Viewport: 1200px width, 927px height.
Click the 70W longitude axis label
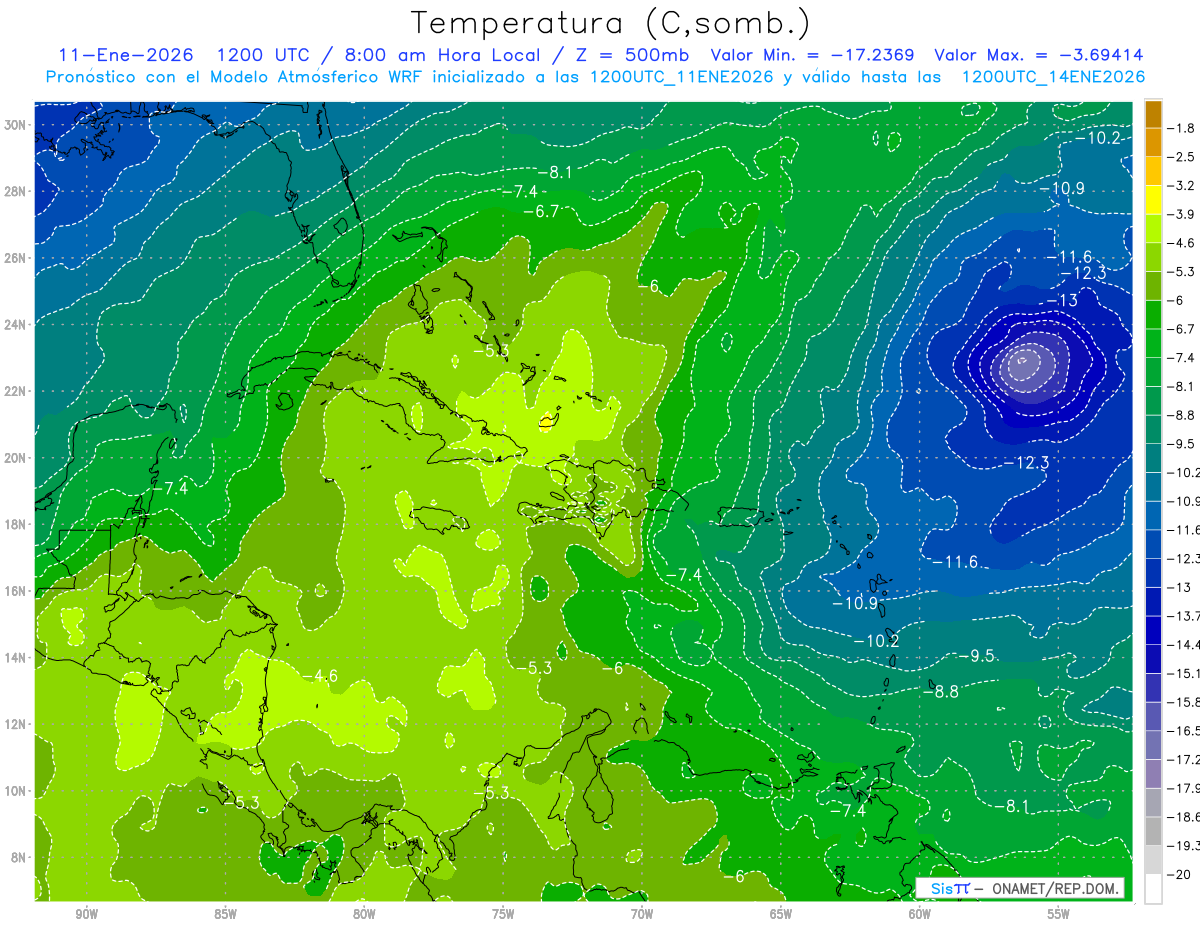[x=642, y=914]
